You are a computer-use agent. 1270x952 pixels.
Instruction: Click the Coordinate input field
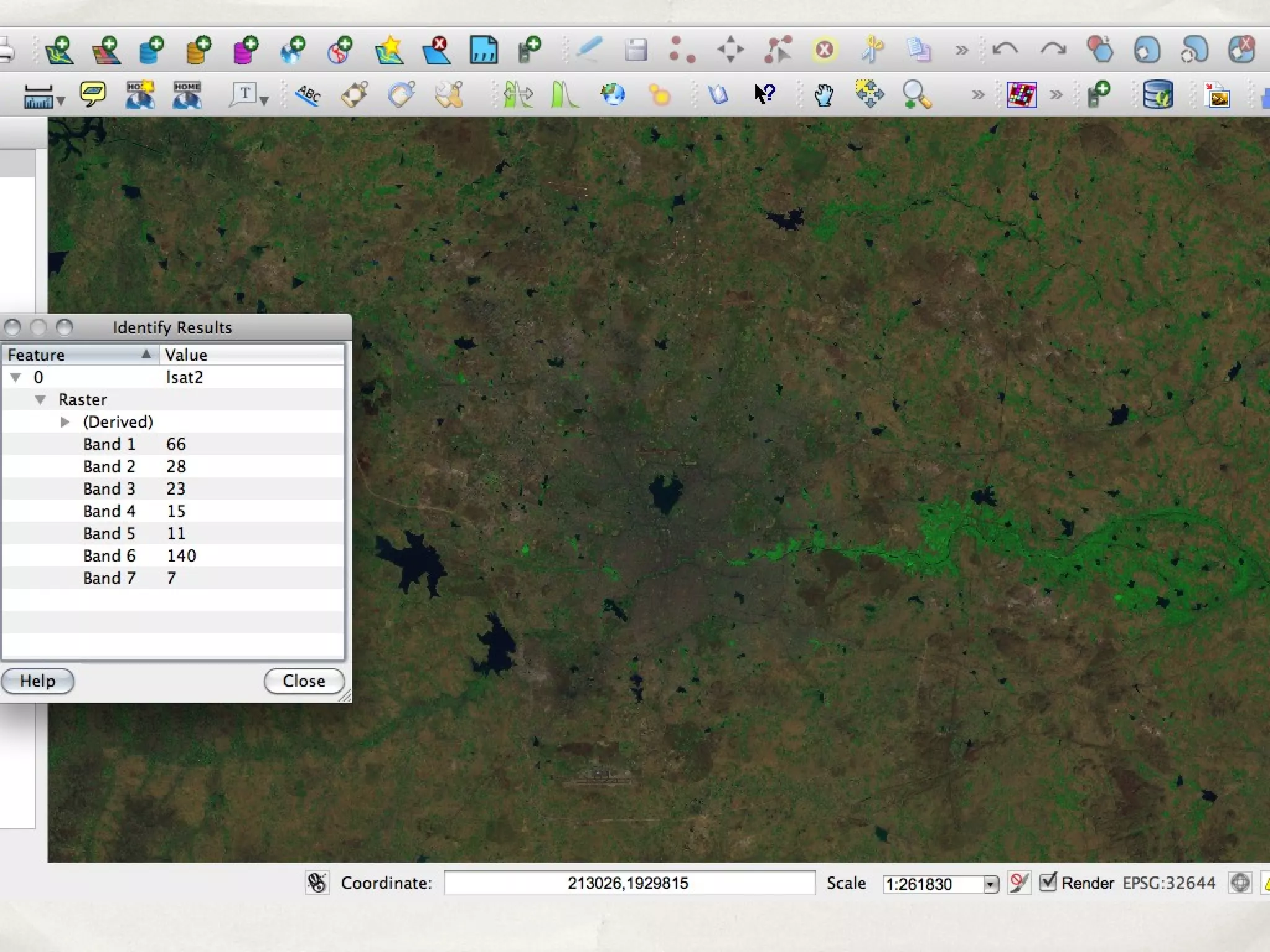click(x=629, y=883)
